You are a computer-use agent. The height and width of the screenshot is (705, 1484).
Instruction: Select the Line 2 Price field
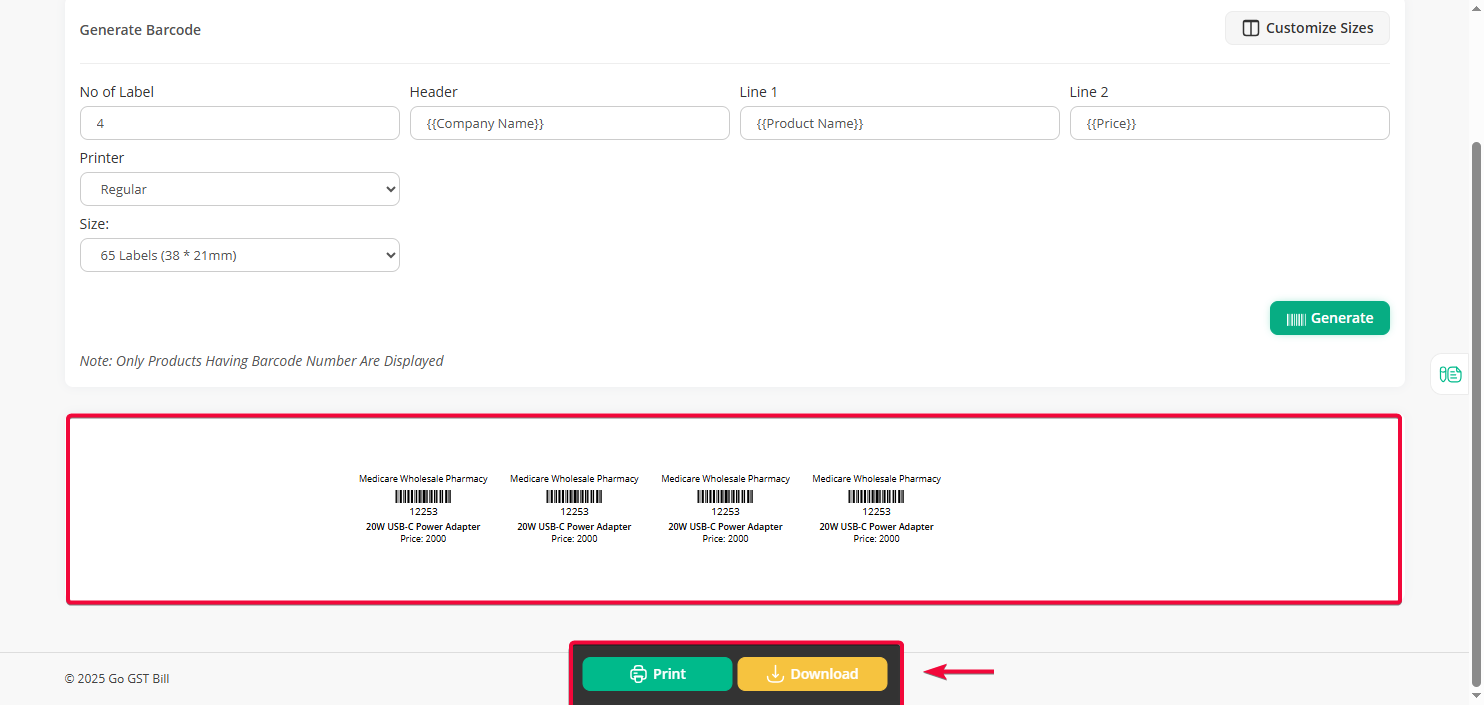coord(1229,123)
